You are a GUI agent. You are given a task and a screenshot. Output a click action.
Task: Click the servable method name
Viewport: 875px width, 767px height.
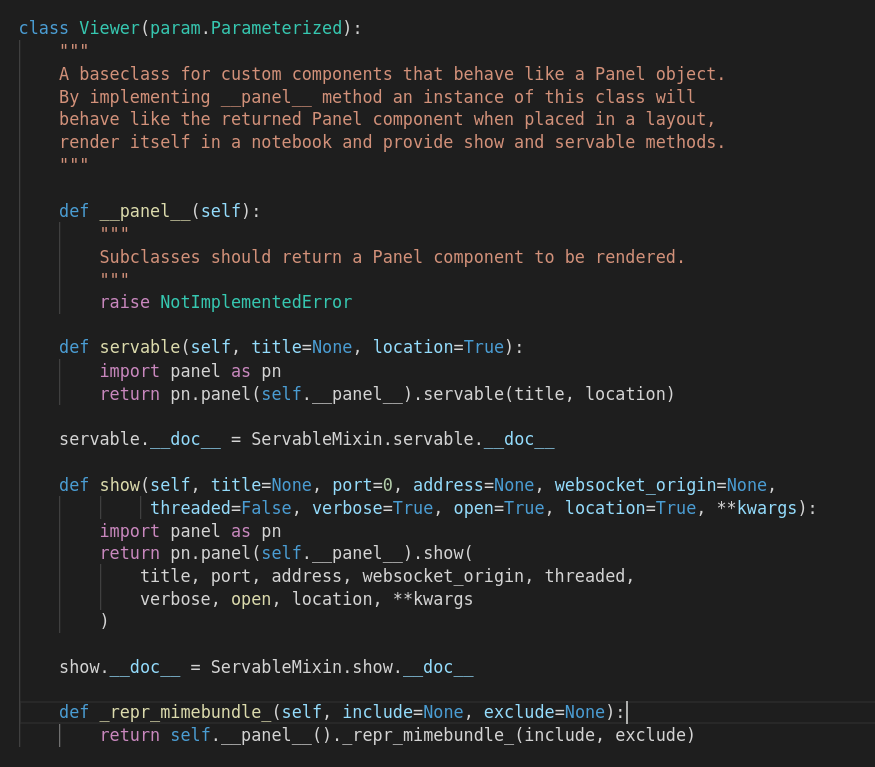coord(140,347)
